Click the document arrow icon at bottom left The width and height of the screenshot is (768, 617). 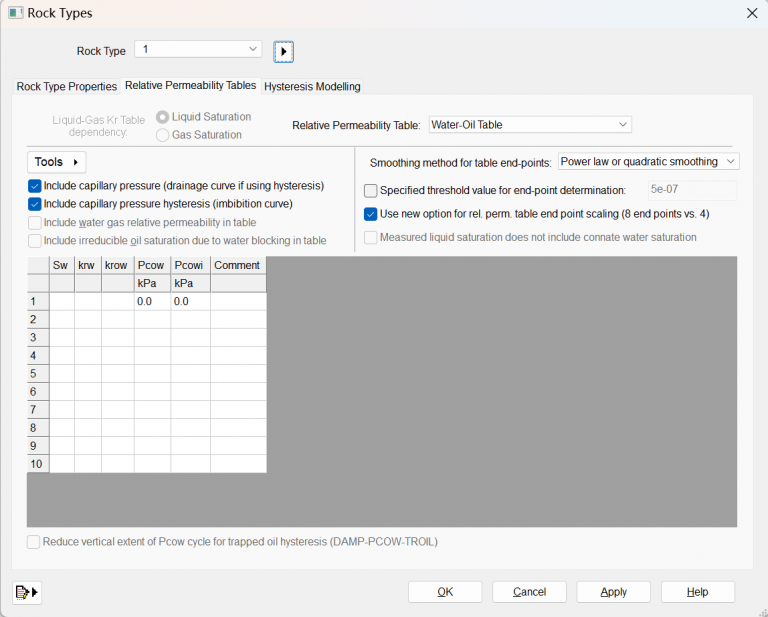[x=27, y=592]
